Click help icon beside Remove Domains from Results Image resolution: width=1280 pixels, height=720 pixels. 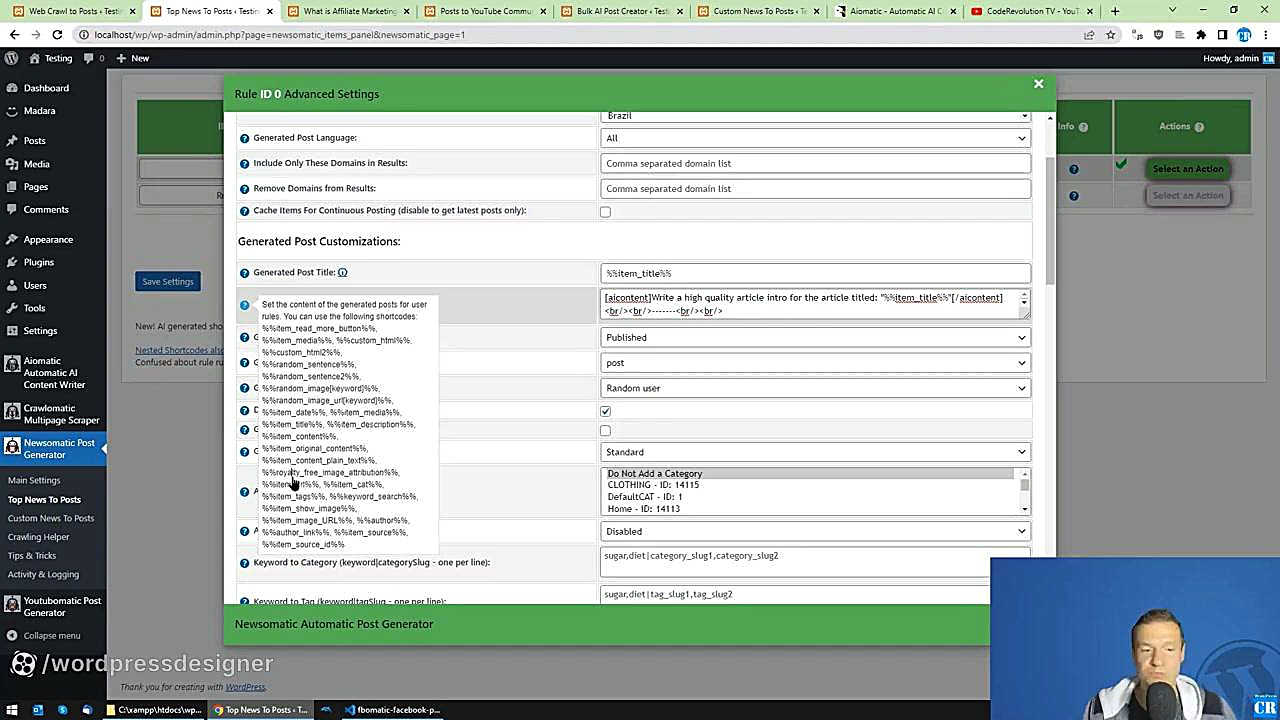(244, 188)
